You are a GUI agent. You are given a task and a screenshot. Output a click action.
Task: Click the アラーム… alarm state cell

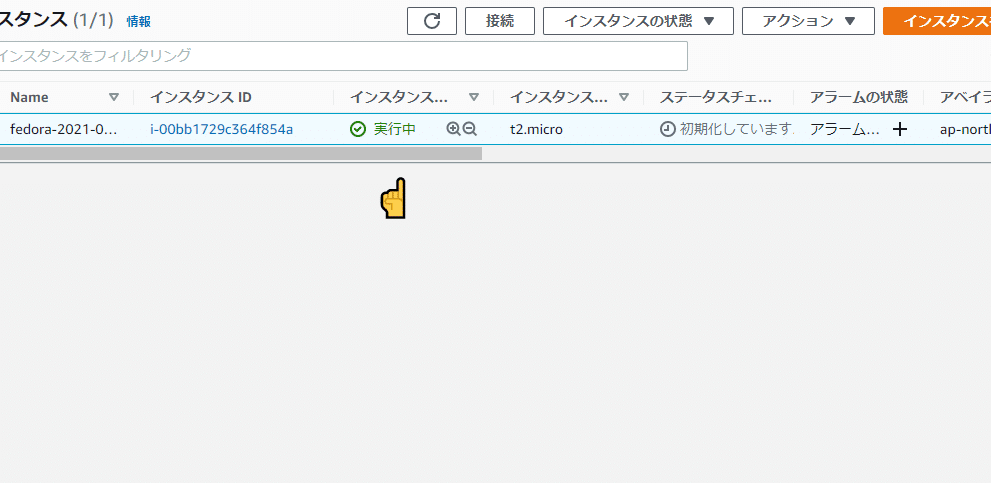(x=845, y=129)
